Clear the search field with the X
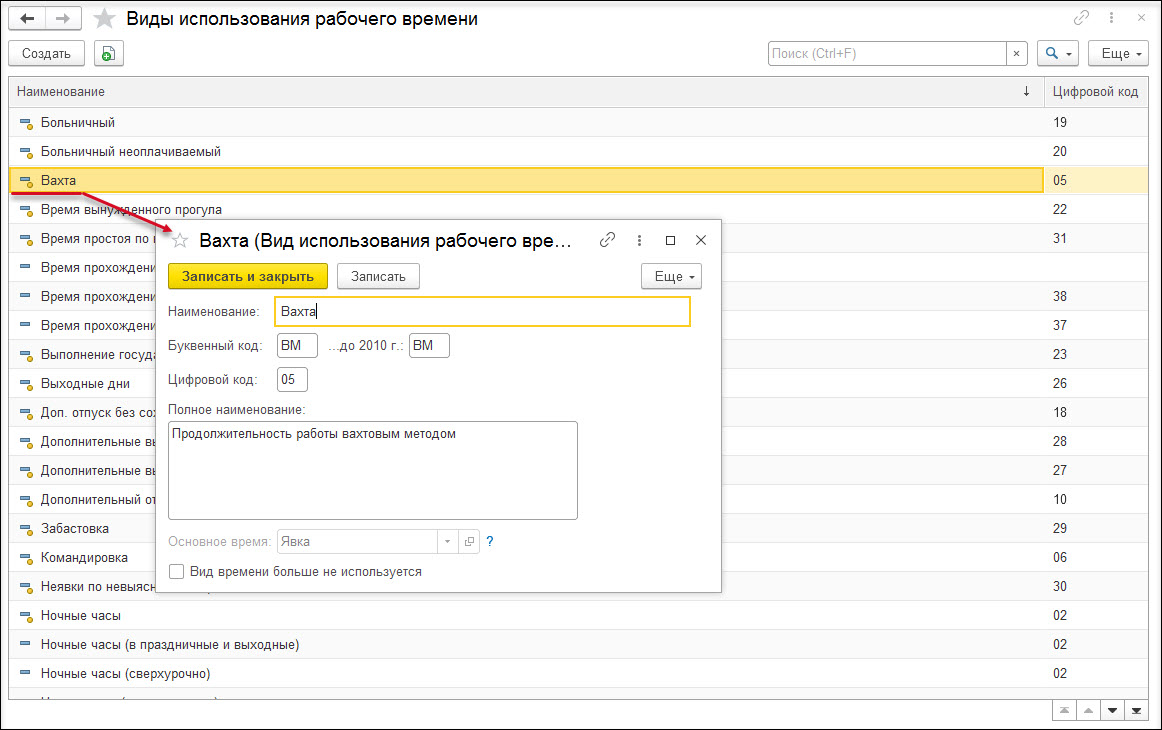Viewport: 1162px width, 730px height. coord(1017,54)
